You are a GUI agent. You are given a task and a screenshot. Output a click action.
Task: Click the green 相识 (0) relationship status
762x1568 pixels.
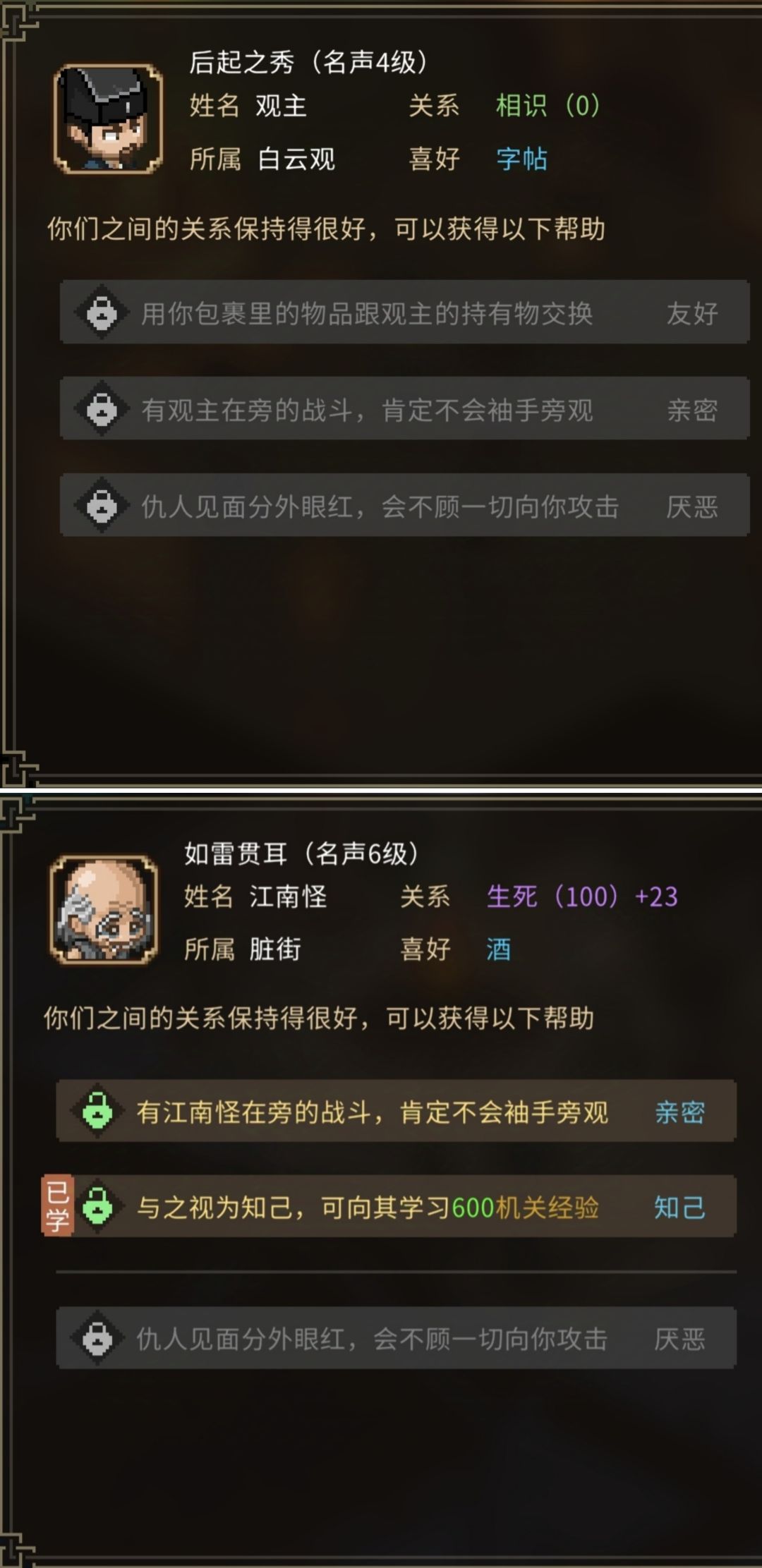tap(548, 106)
